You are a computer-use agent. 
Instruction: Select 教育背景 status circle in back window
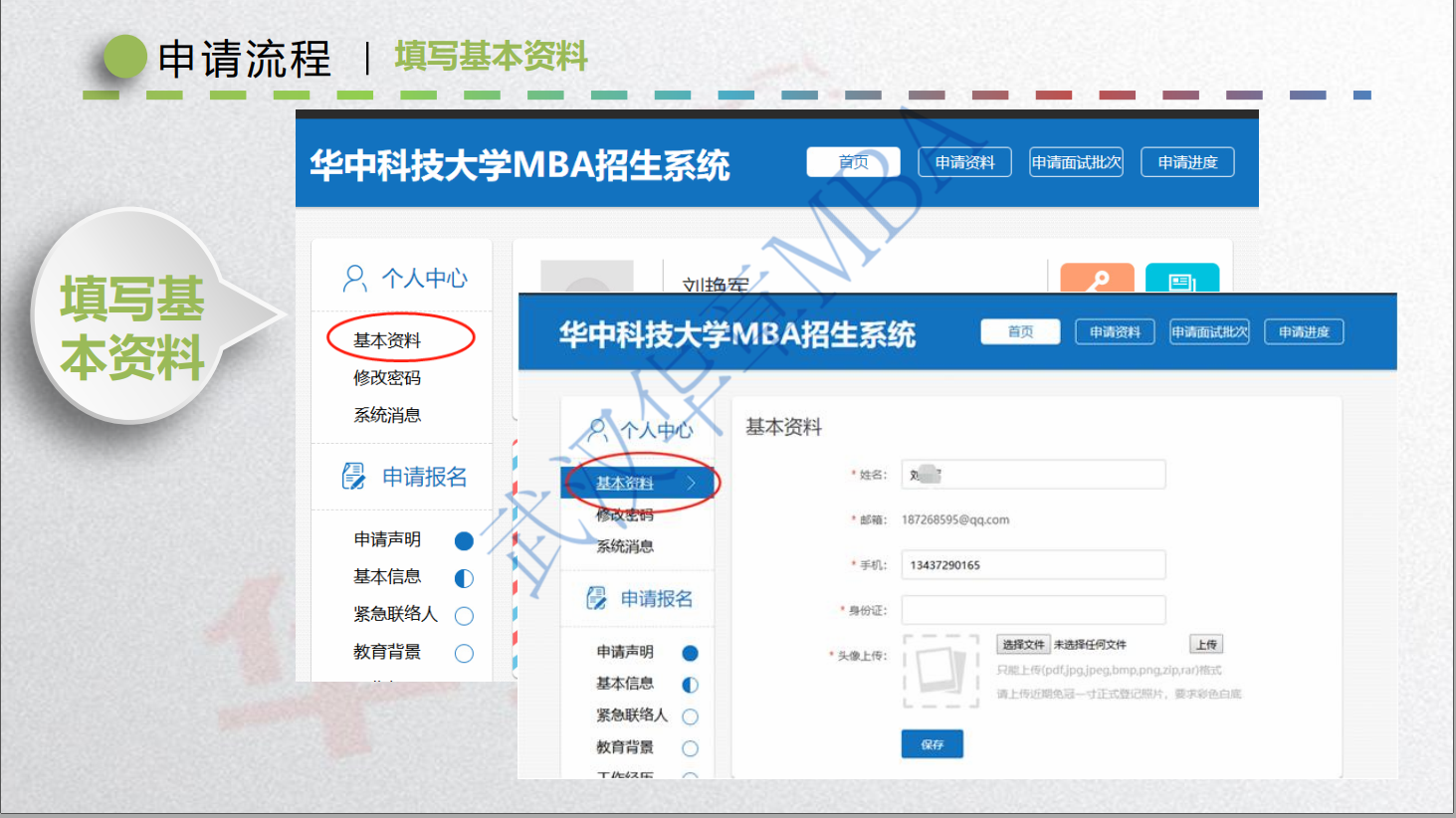[464, 654]
